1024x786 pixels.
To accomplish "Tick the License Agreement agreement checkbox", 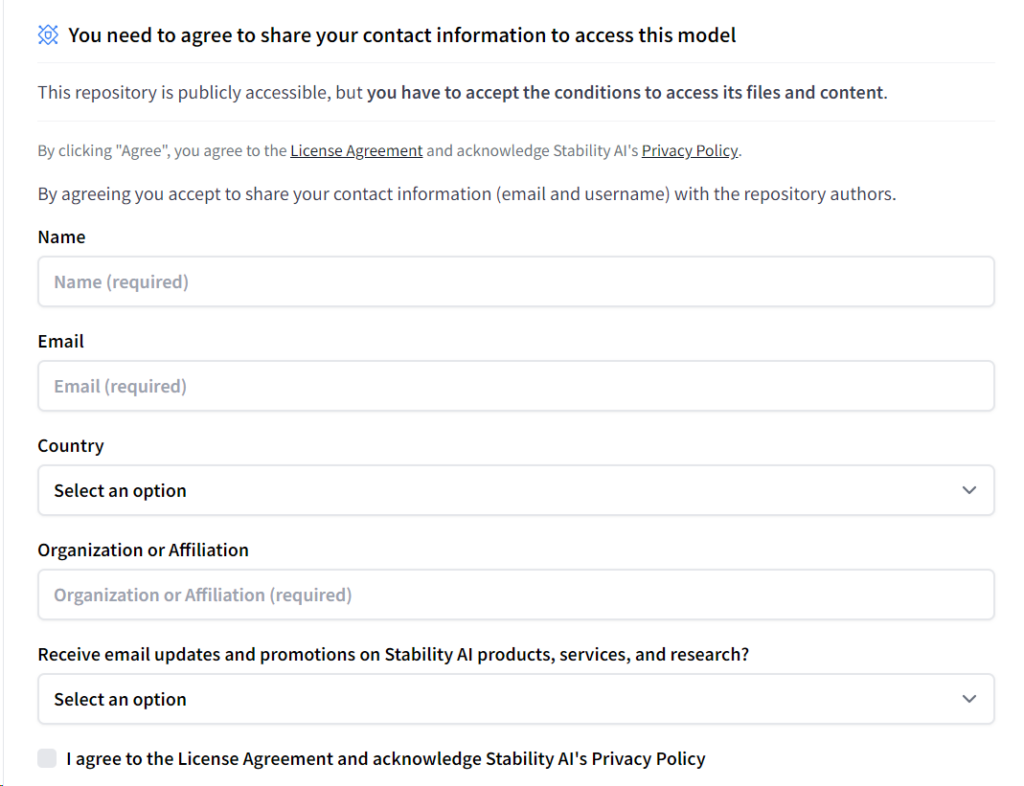I will [x=47, y=758].
